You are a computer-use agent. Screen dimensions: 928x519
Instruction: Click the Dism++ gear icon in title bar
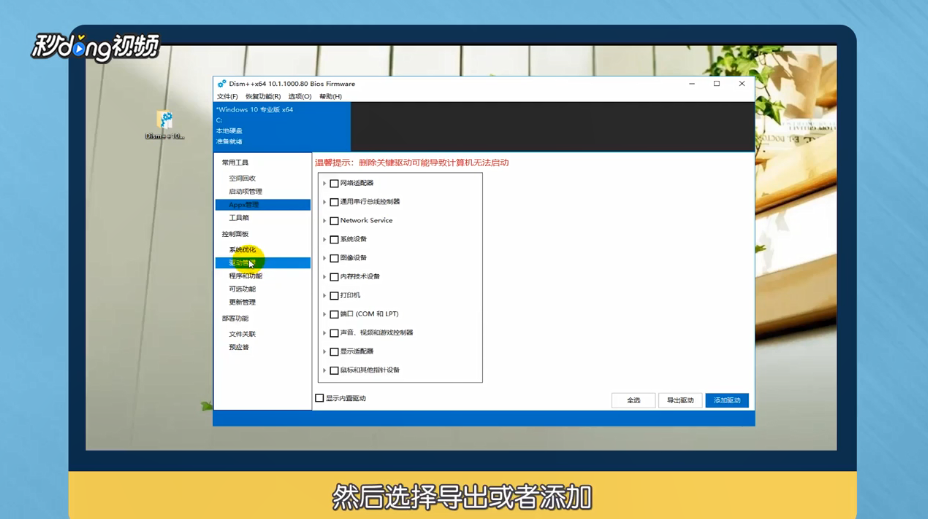pyautogui.click(x=221, y=83)
